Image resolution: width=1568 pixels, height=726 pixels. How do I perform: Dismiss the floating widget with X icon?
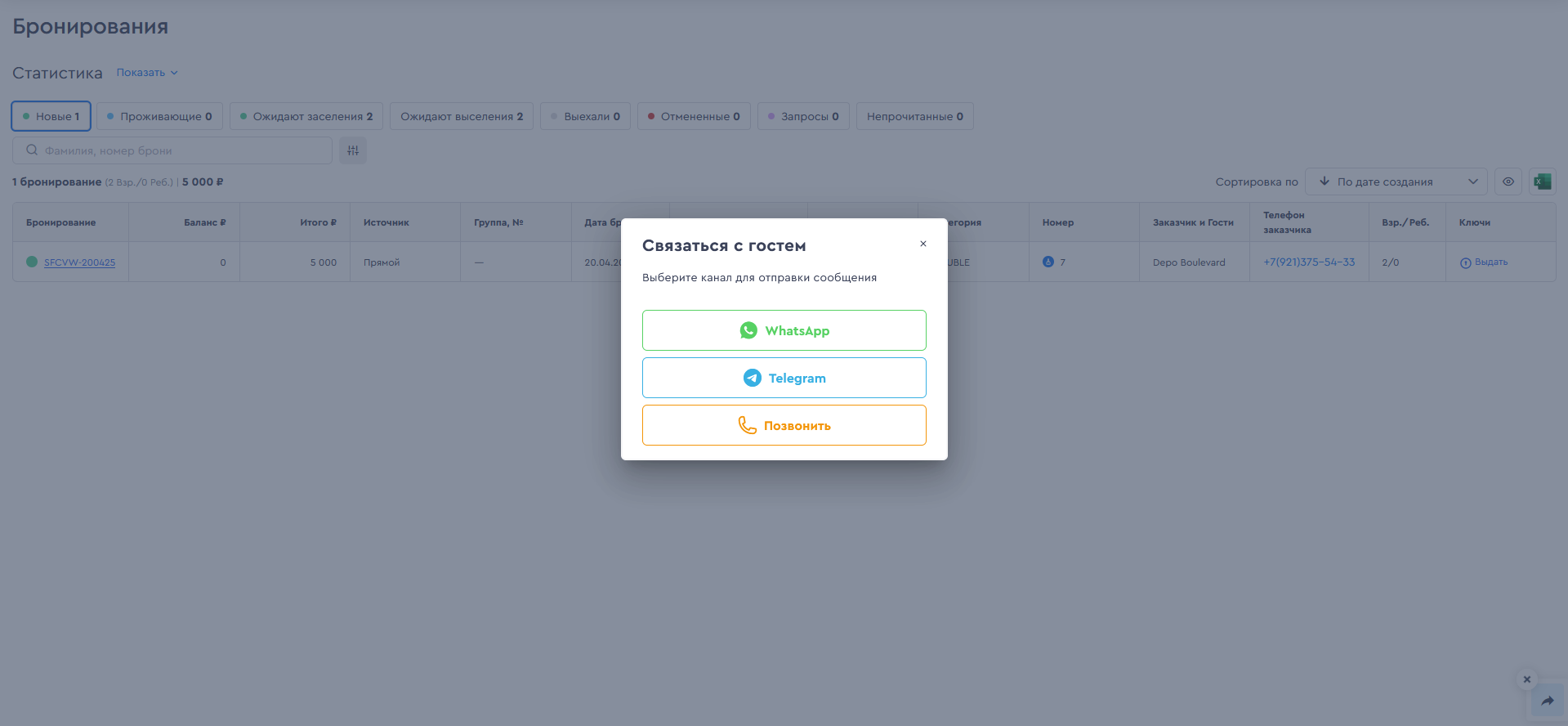coord(1526,679)
